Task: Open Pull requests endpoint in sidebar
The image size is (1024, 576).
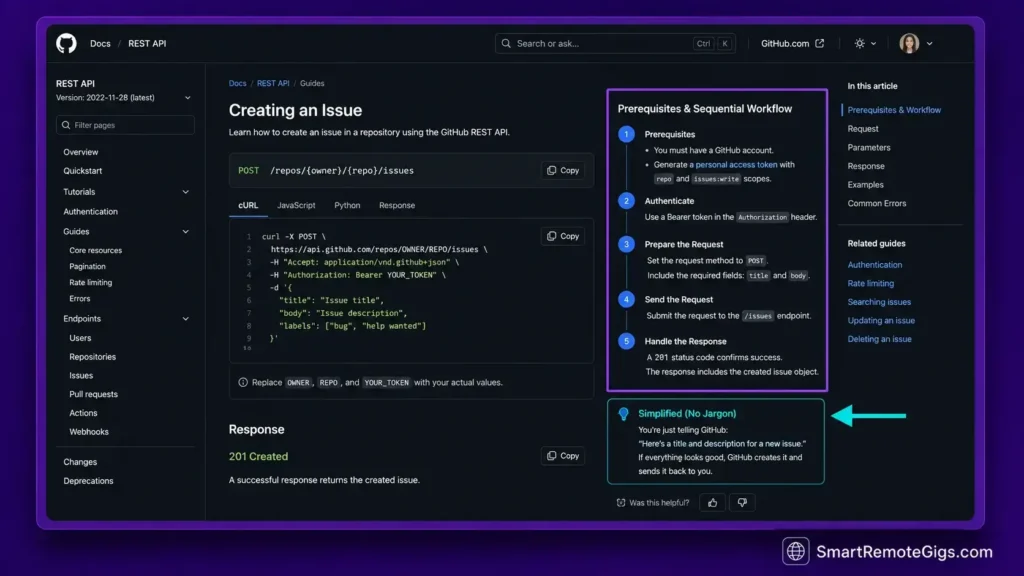Action: tap(93, 394)
